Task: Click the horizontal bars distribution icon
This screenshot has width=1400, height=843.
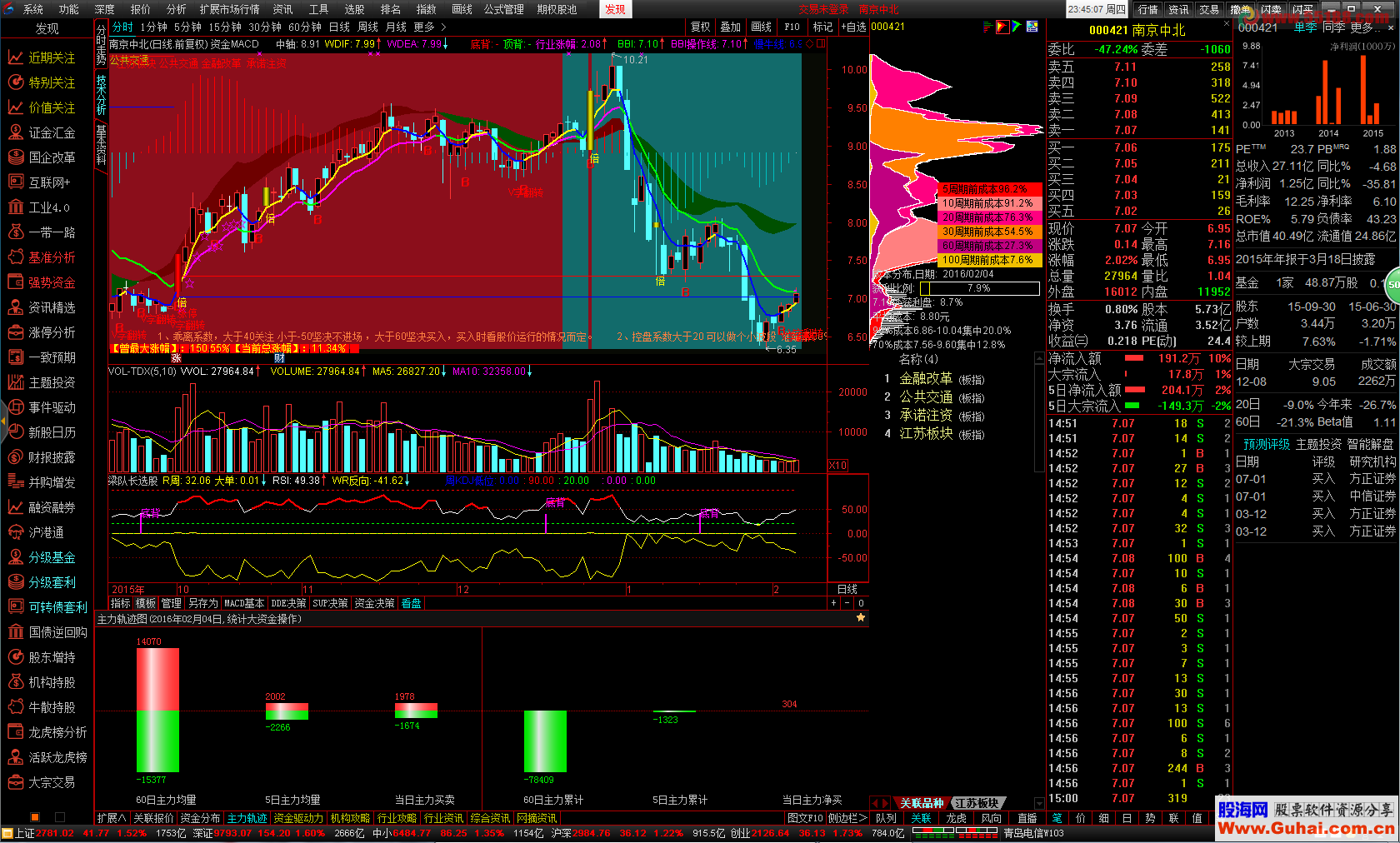Action: tap(988, 27)
